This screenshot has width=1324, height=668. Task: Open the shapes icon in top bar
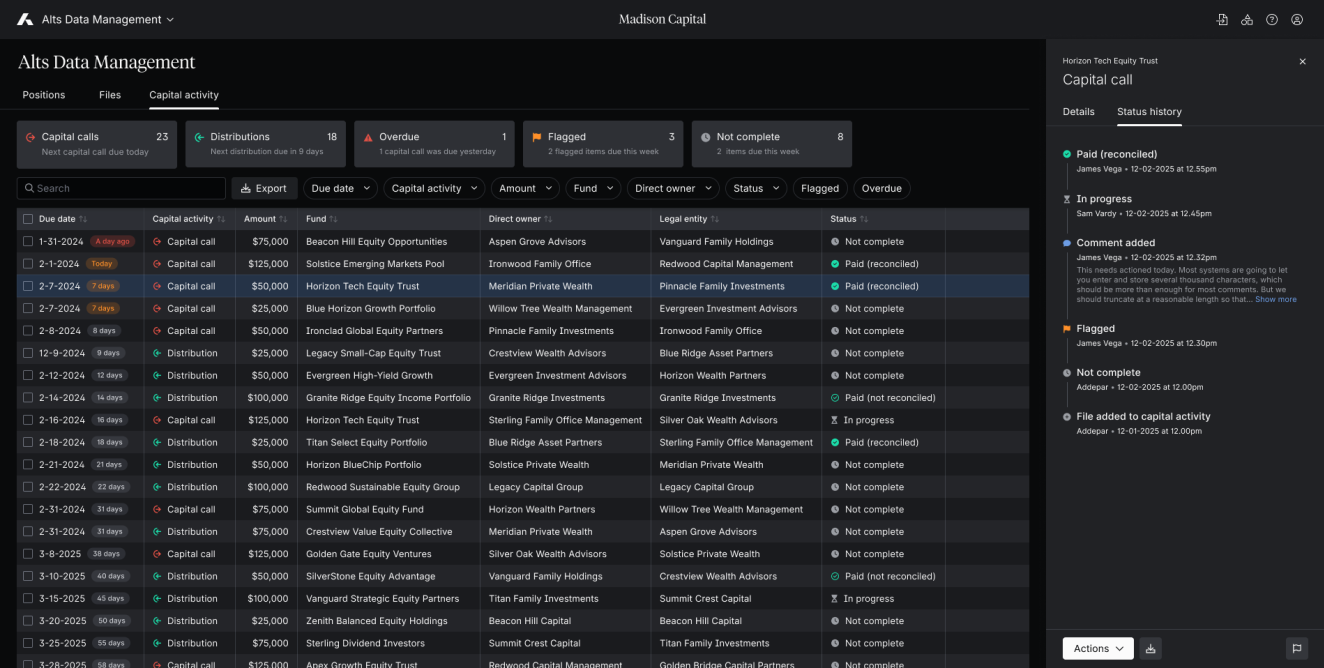point(1247,20)
